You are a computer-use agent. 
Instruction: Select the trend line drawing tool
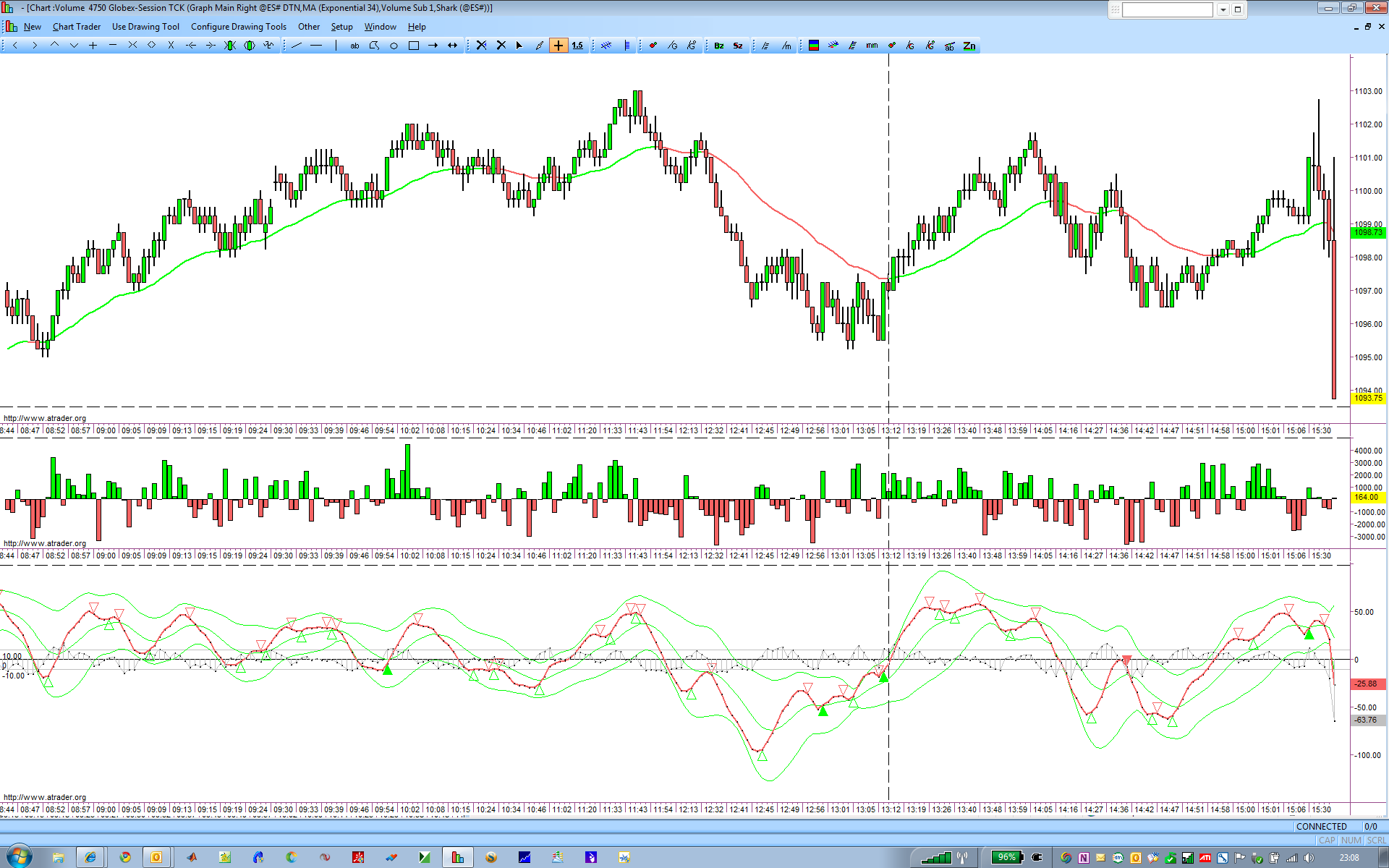297,46
